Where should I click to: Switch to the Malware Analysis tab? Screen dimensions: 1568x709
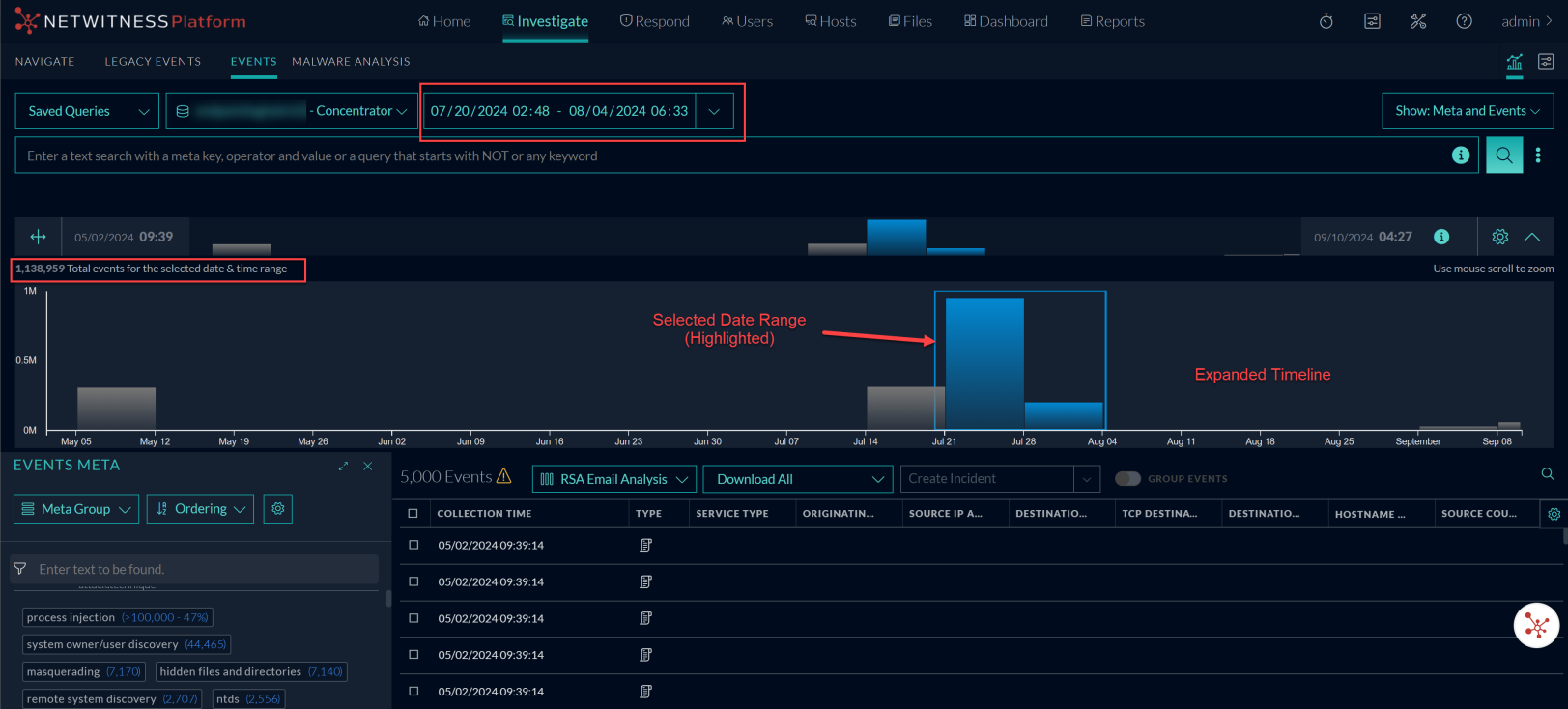351,61
